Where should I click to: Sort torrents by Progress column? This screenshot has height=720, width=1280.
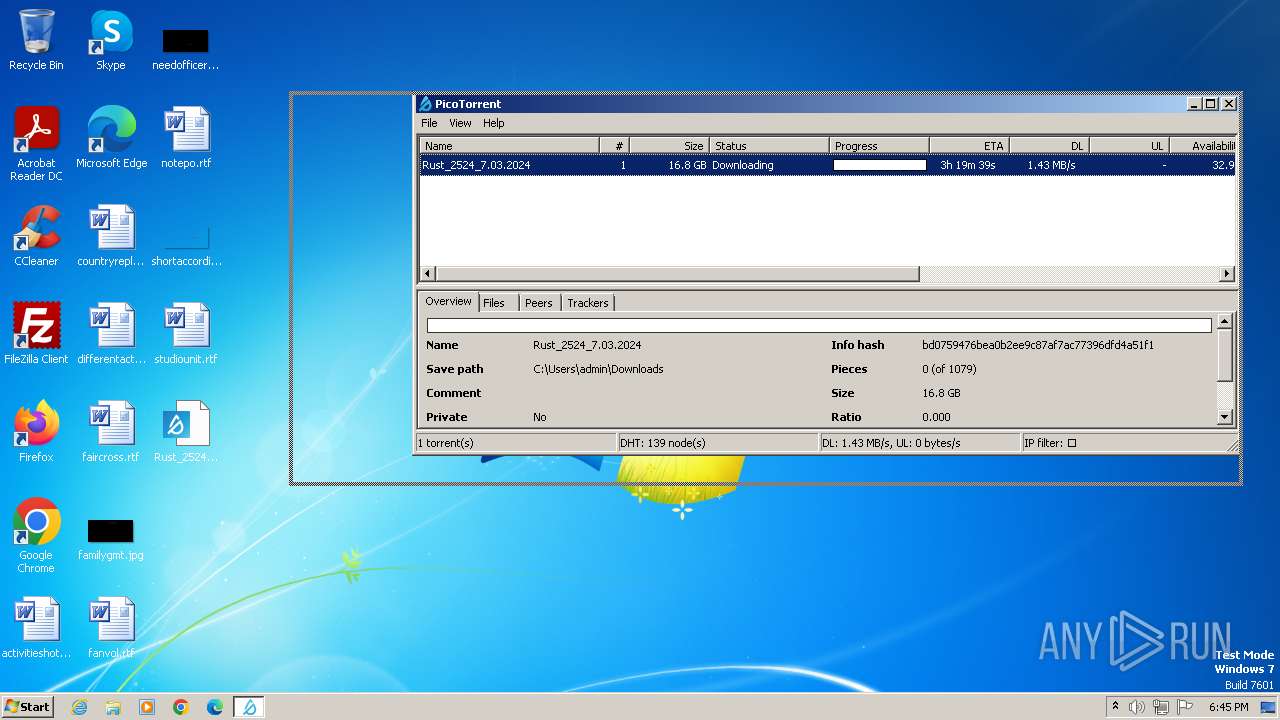pyautogui.click(x=879, y=146)
